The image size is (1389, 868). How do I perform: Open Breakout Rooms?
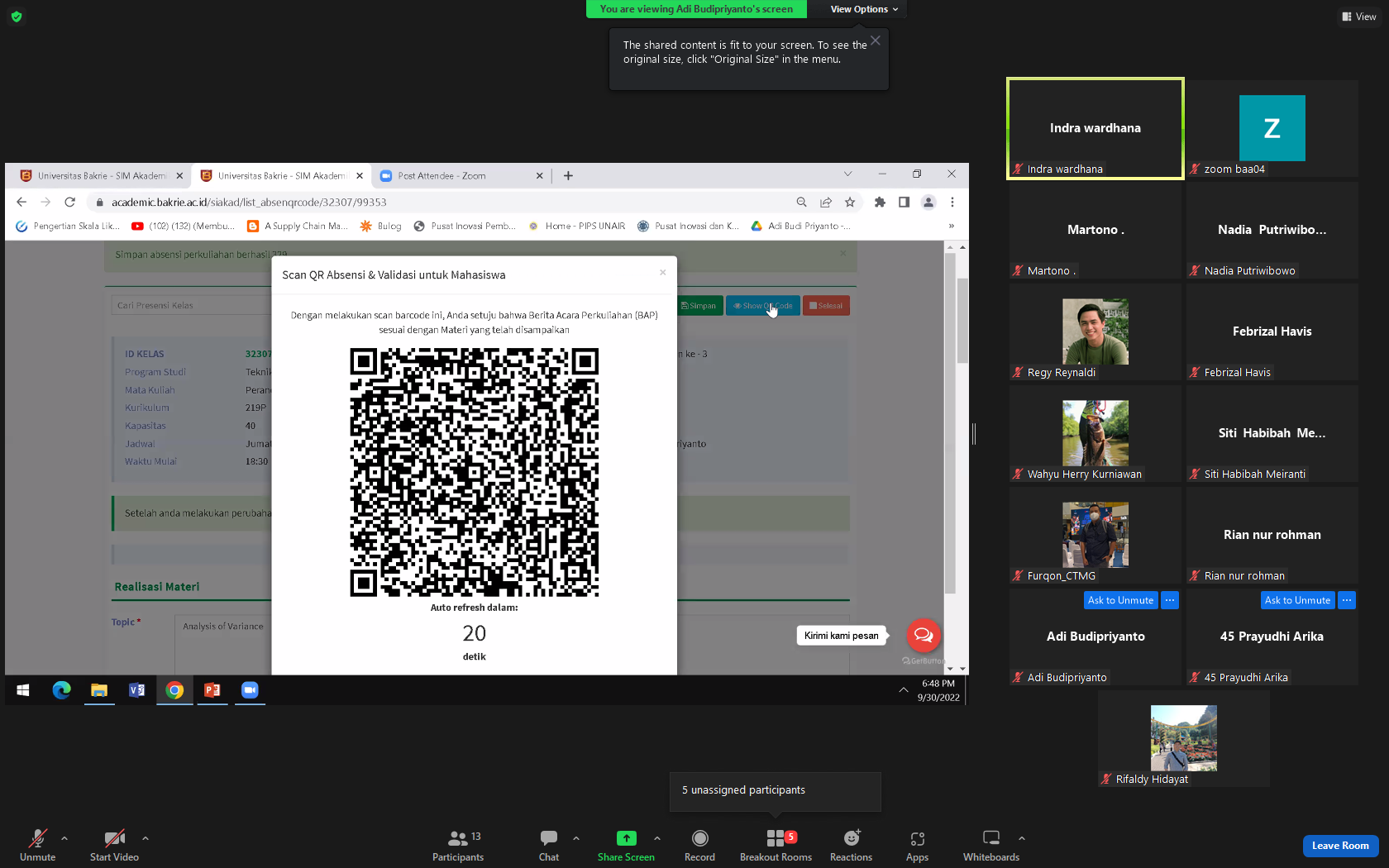coord(776,845)
